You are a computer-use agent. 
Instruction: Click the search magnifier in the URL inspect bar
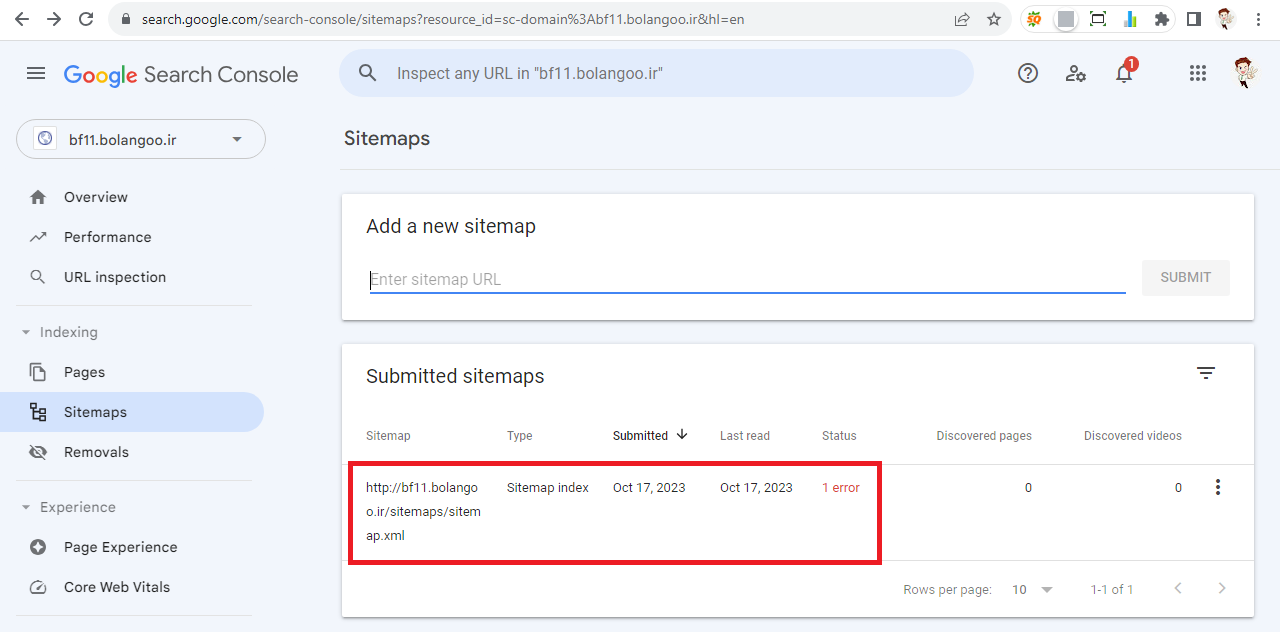pyautogui.click(x=368, y=73)
